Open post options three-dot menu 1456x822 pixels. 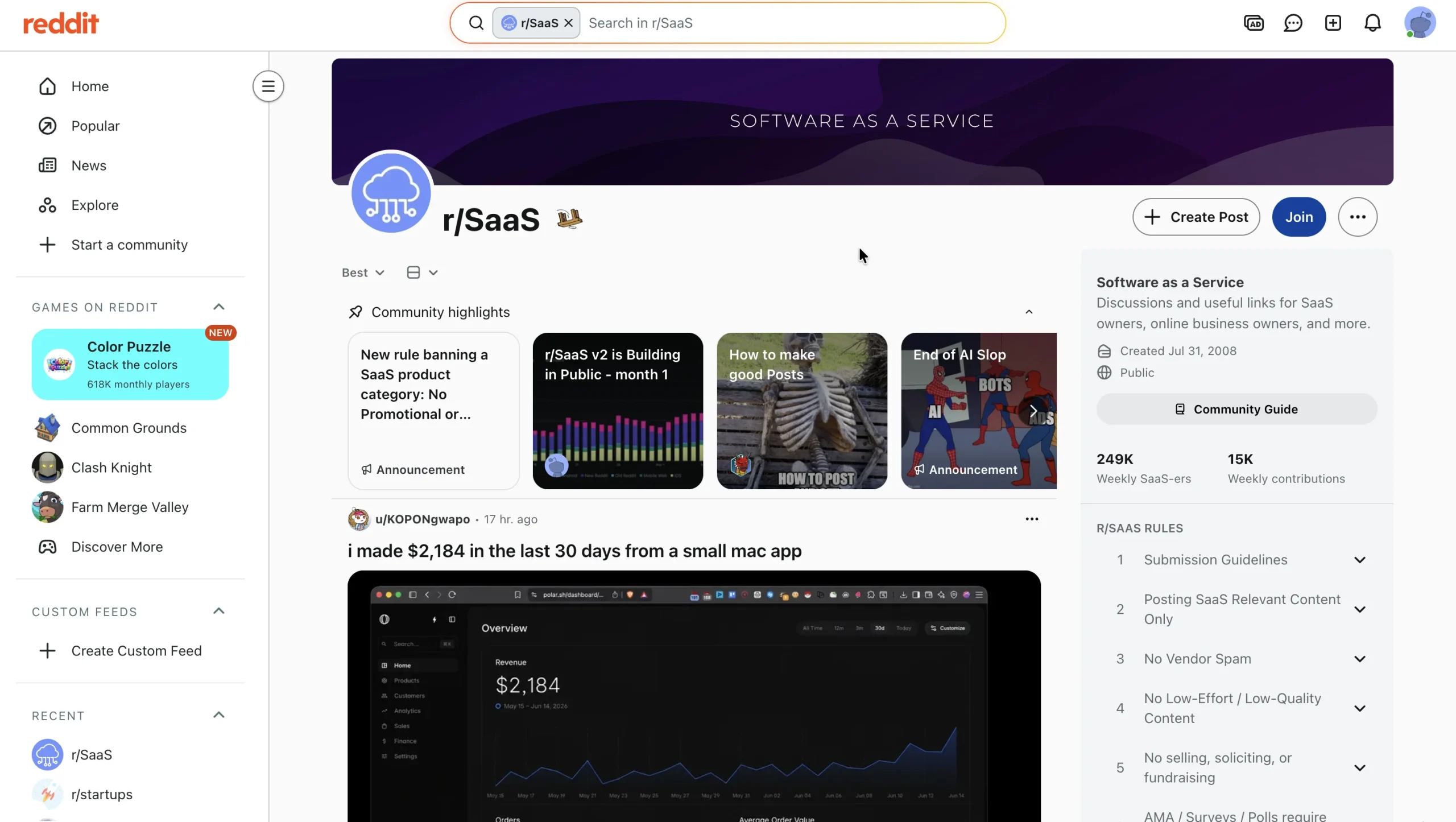click(x=1032, y=519)
